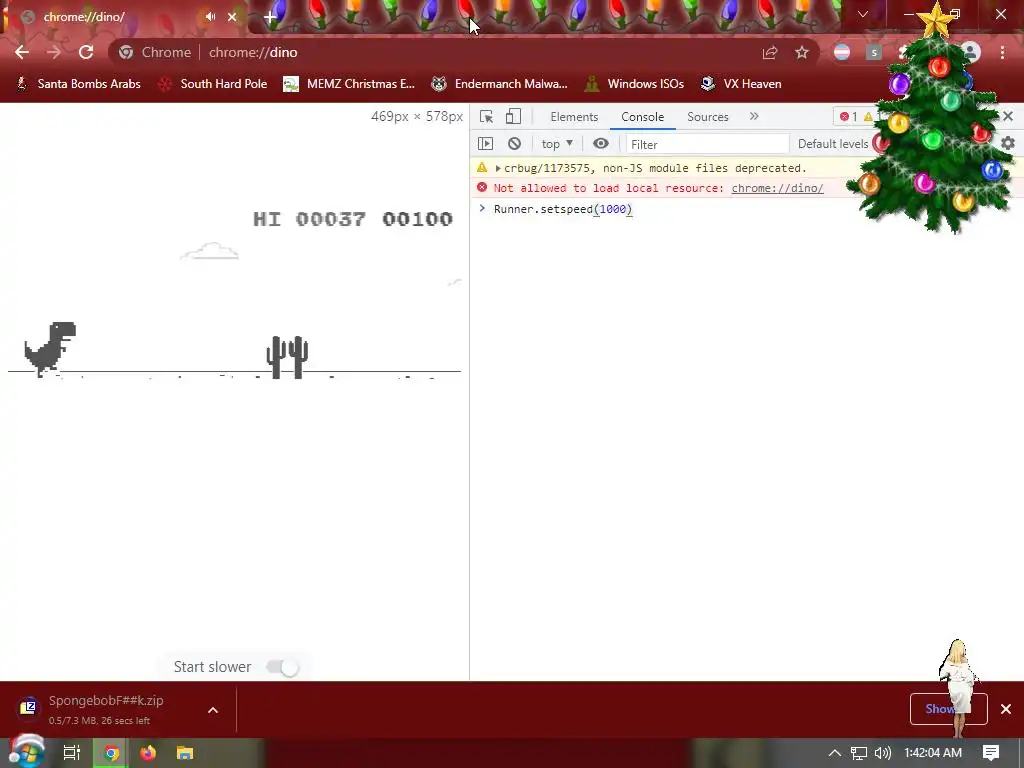Bookmark this page with the star icon
This screenshot has width=1024, height=768.
click(802, 53)
